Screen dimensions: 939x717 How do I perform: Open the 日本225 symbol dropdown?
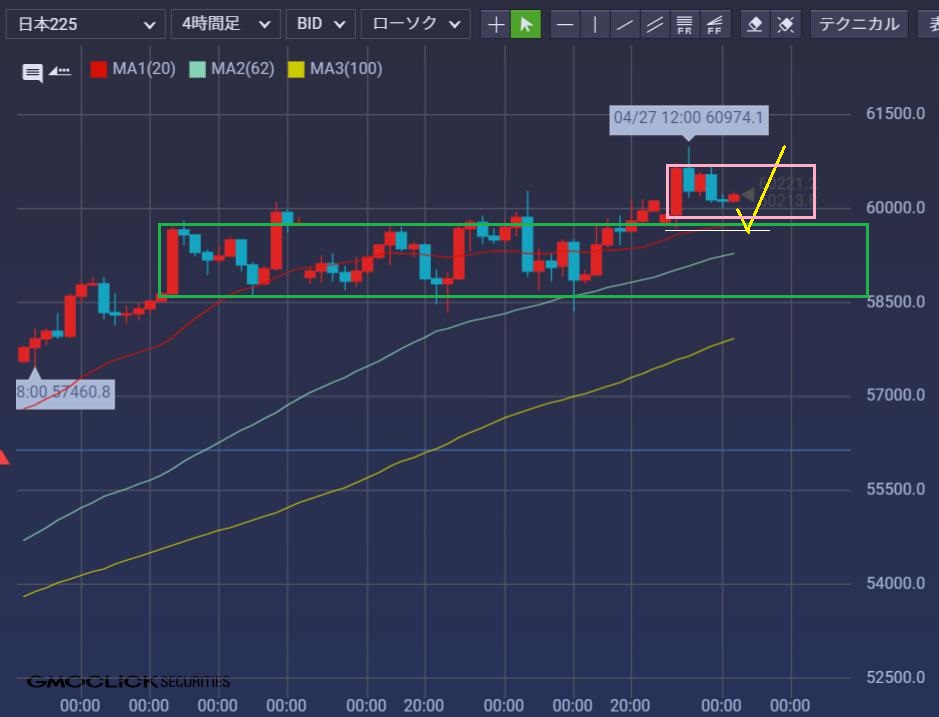tap(85, 24)
